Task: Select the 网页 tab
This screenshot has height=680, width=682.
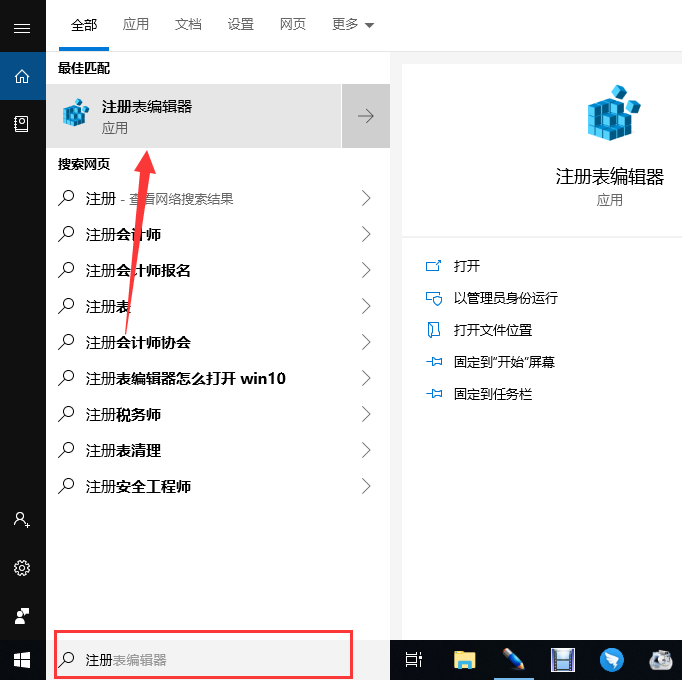Action: [293, 24]
